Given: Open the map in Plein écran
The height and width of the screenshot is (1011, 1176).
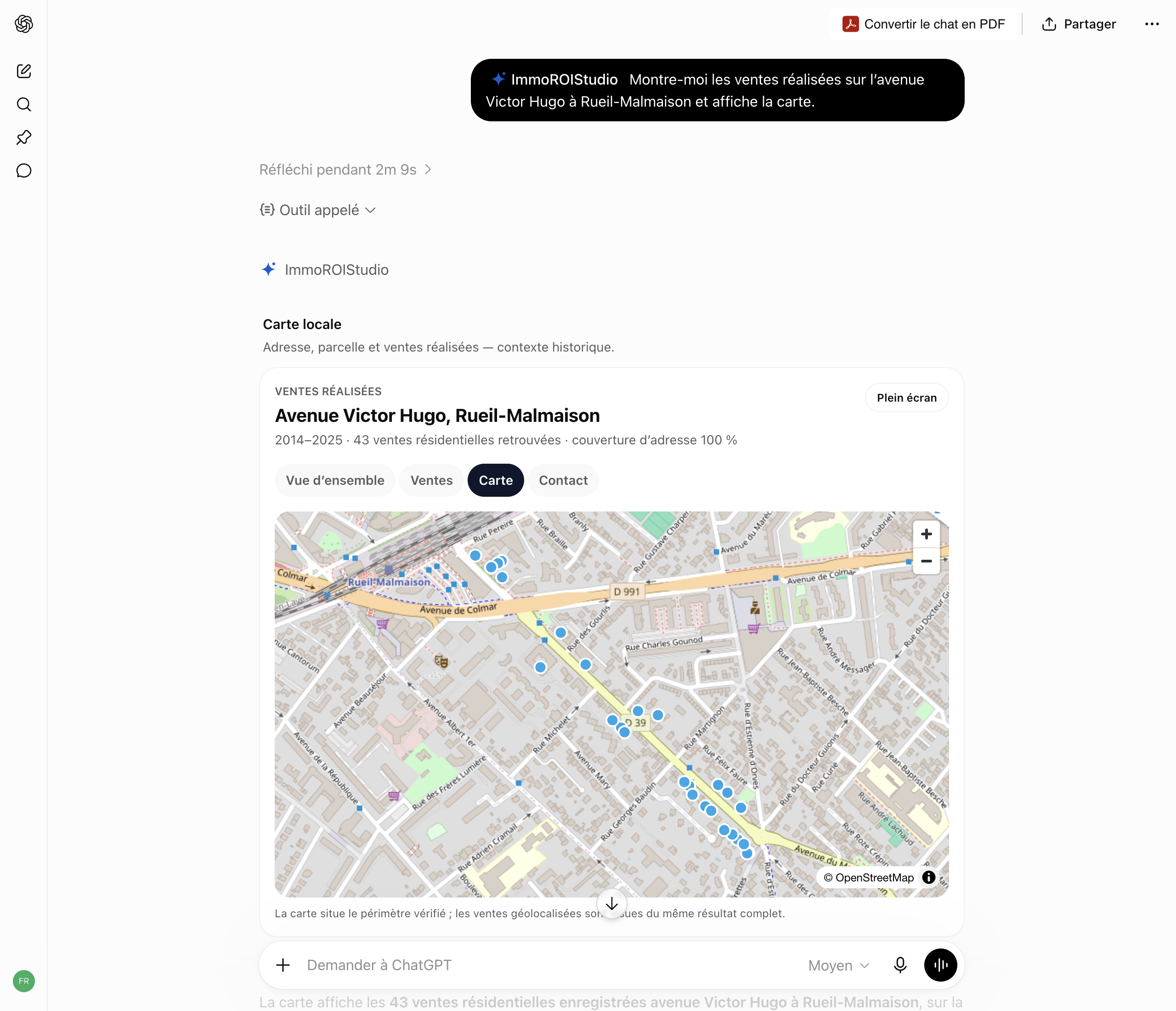Looking at the screenshot, I should pyautogui.click(x=906, y=398).
